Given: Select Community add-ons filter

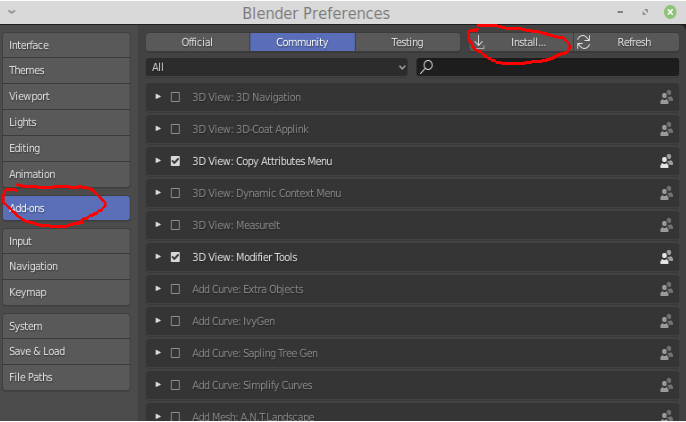Looking at the screenshot, I should (302, 42).
